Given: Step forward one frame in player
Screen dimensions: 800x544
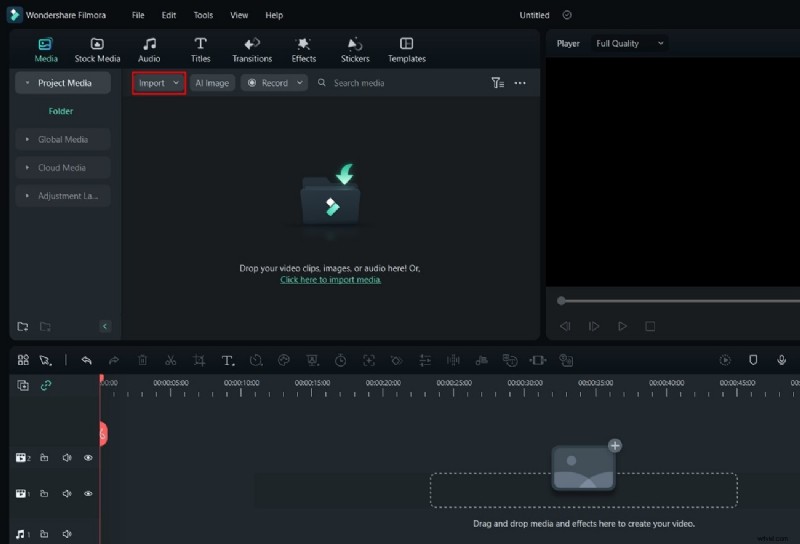Looking at the screenshot, I should pyautogui.click(x=594, y=326).
